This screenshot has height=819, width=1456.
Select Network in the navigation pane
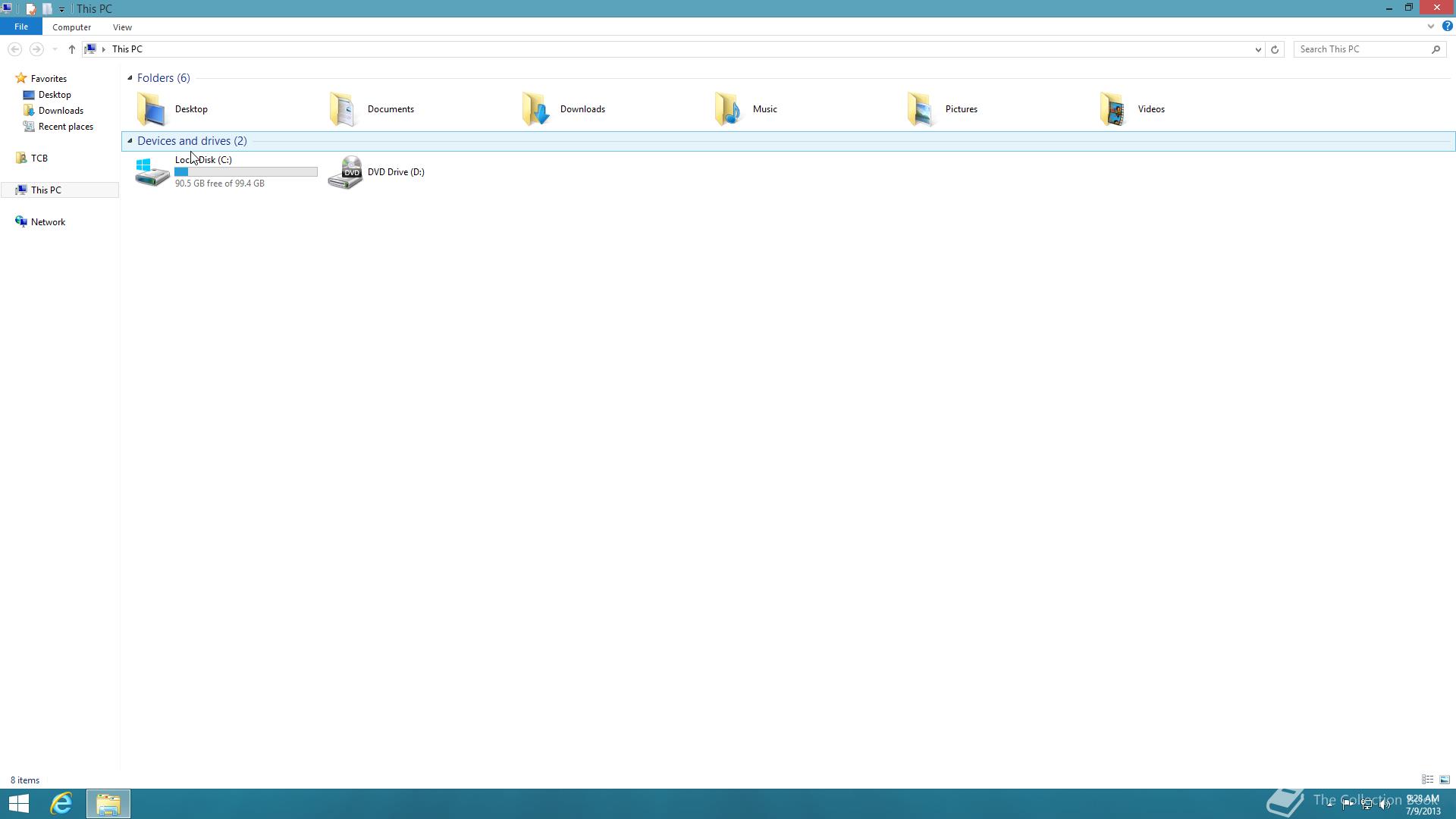coord(48,222)
